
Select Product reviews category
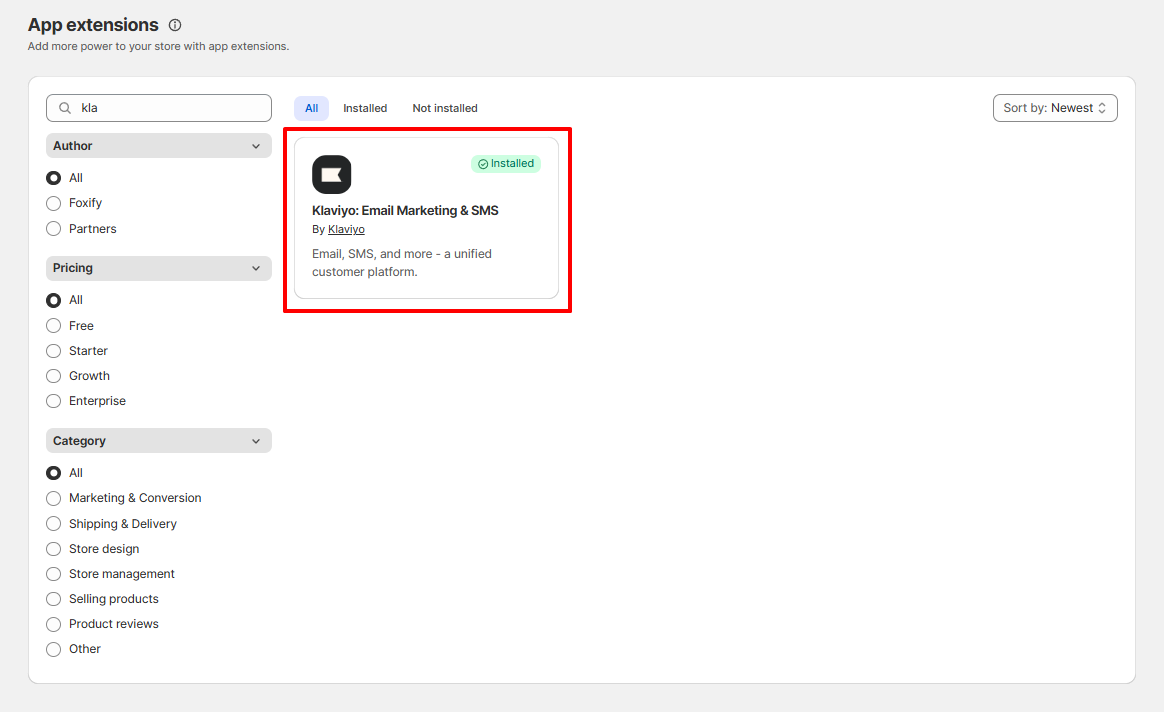(x=53, y=624)
